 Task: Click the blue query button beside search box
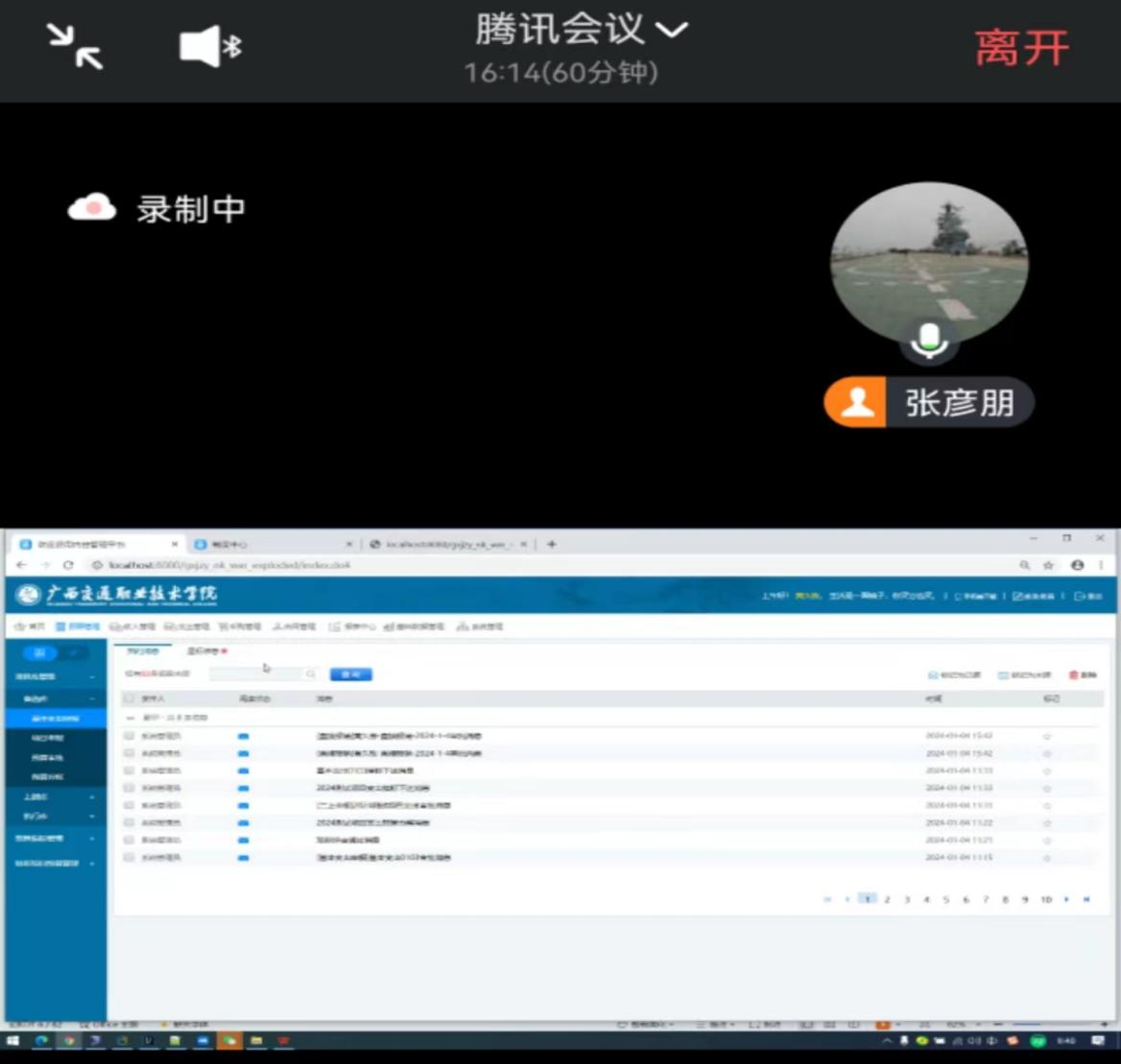[350, 674]
